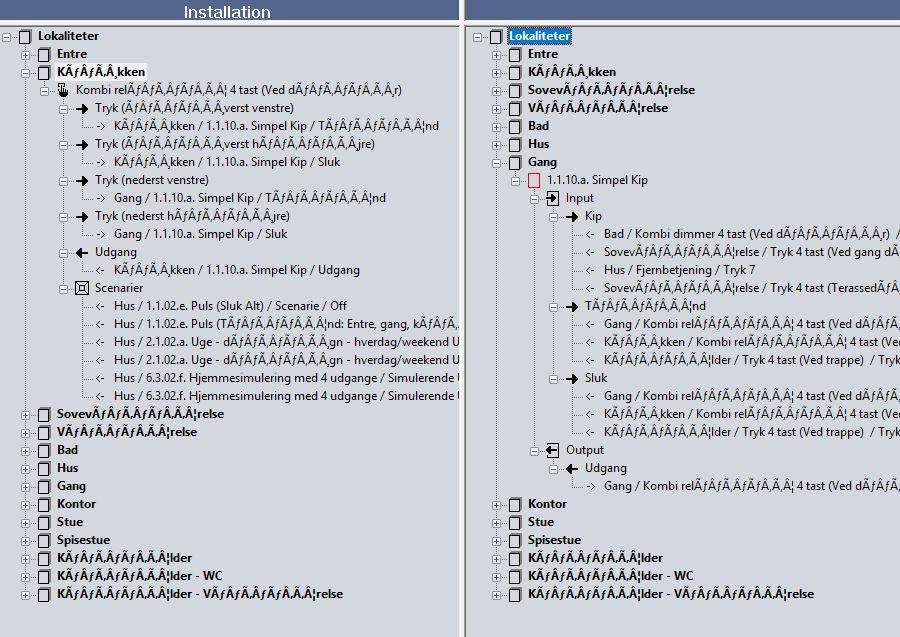The height and width of the screenshot is (637, 900).
Task: Select Hus / Fjernbetjening / Tryk 7 entry
Action: [679, 270]
